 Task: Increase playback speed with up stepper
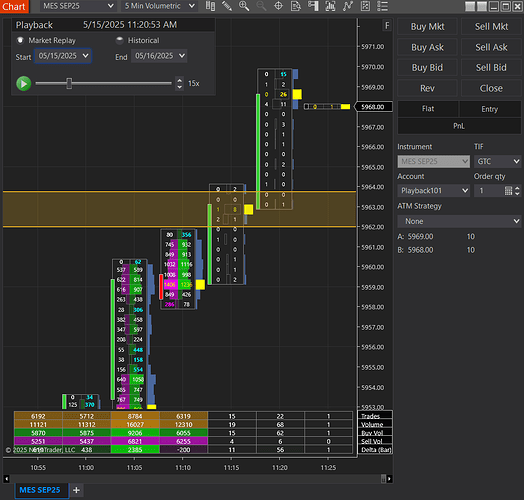(179, 80)
